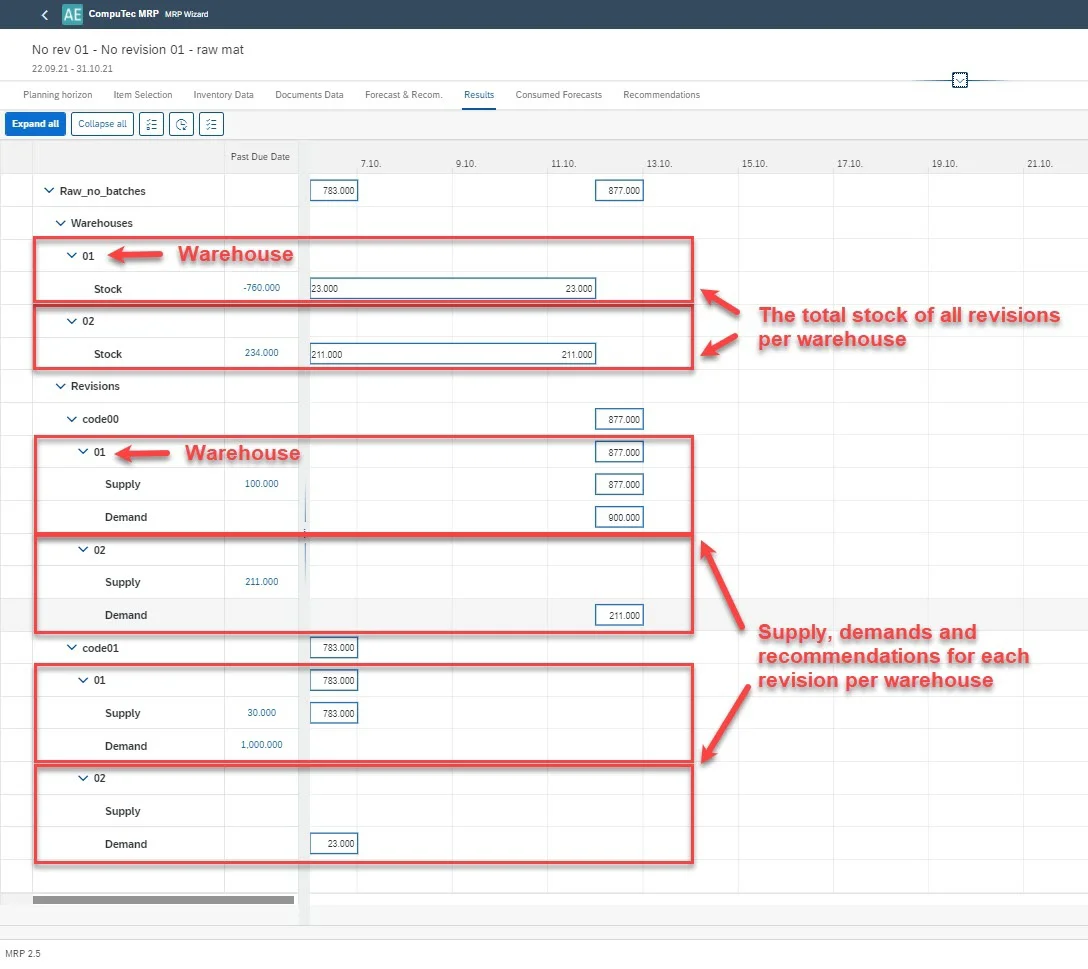Collapse the Warehouses group
Viewport: 1088px width, 969px height.
(60, 223)
